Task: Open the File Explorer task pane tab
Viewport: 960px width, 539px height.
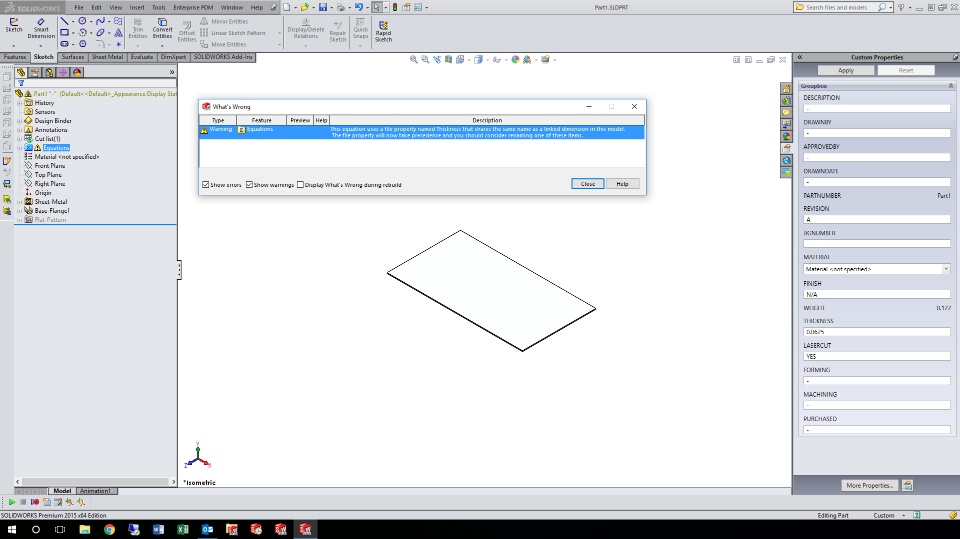Action: click(786, 113)
